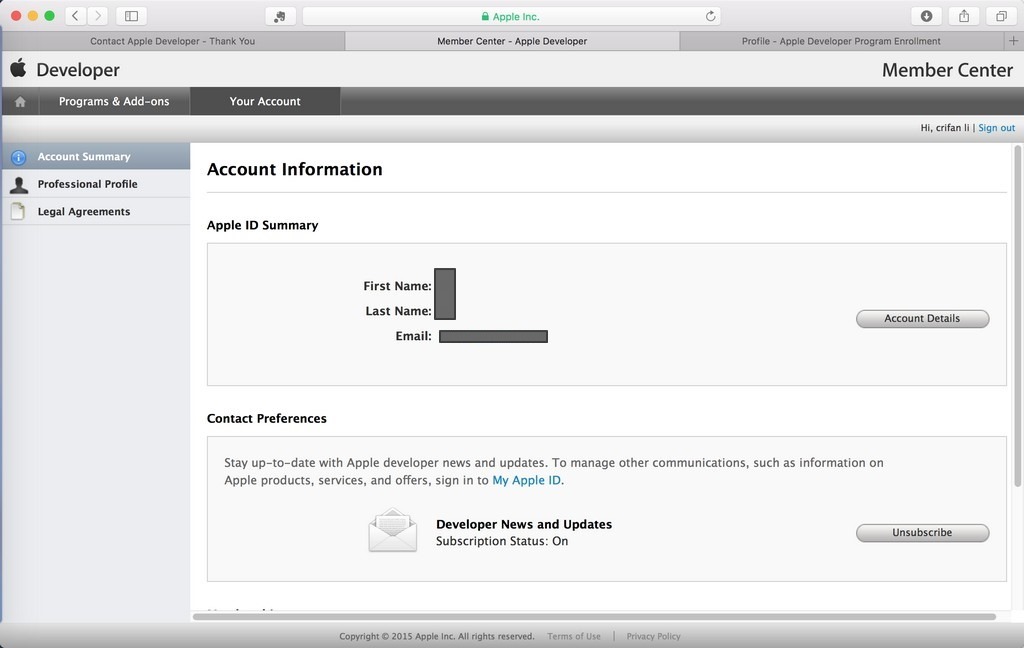The image size is (1024, 648).
Task: Go back to previous page
Action: tap(76, 16)
